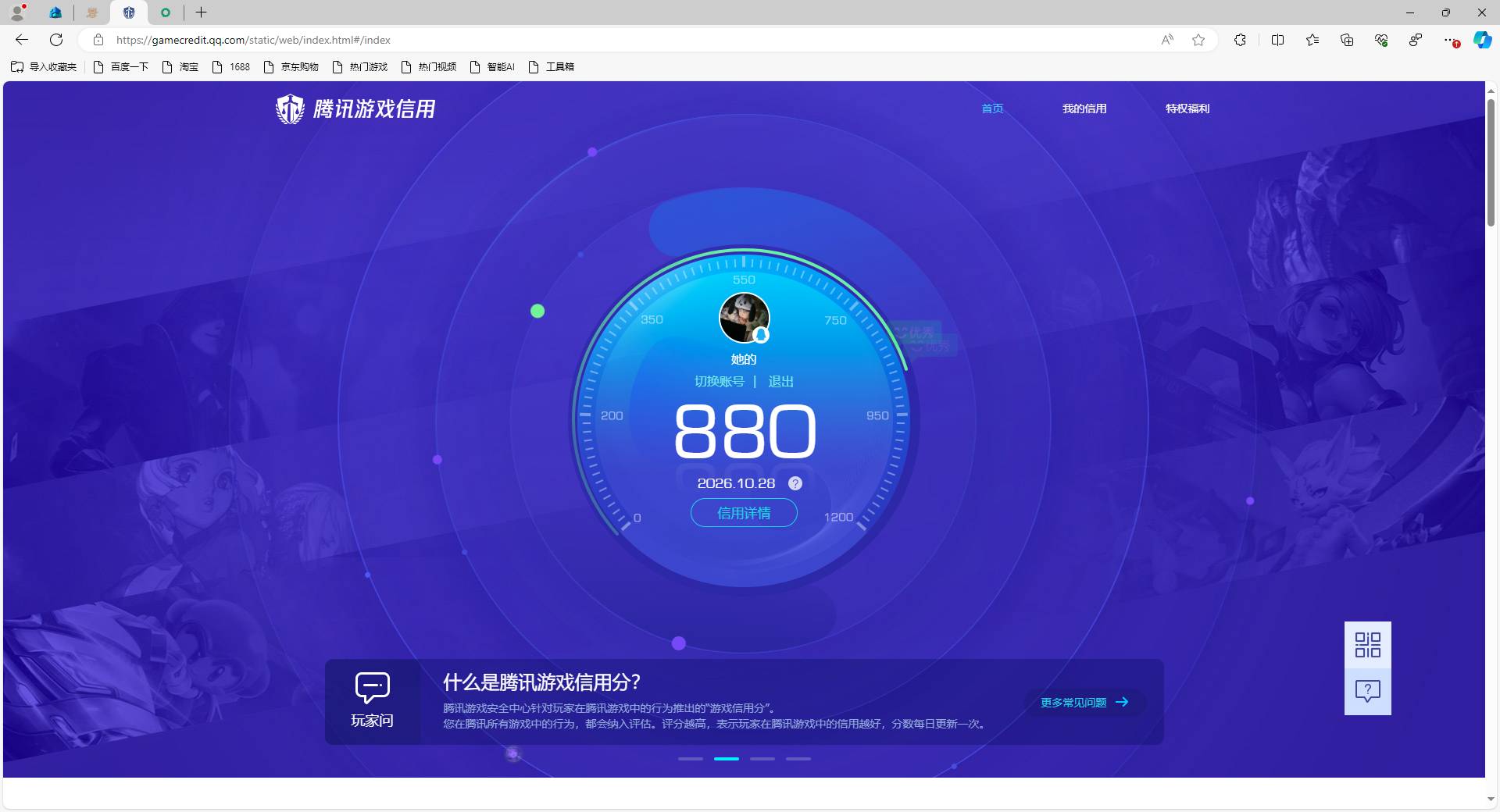Click the page vertical scrollbar thumb
The width and height of the screenshot is (1500, 812).
point(1491,162)
